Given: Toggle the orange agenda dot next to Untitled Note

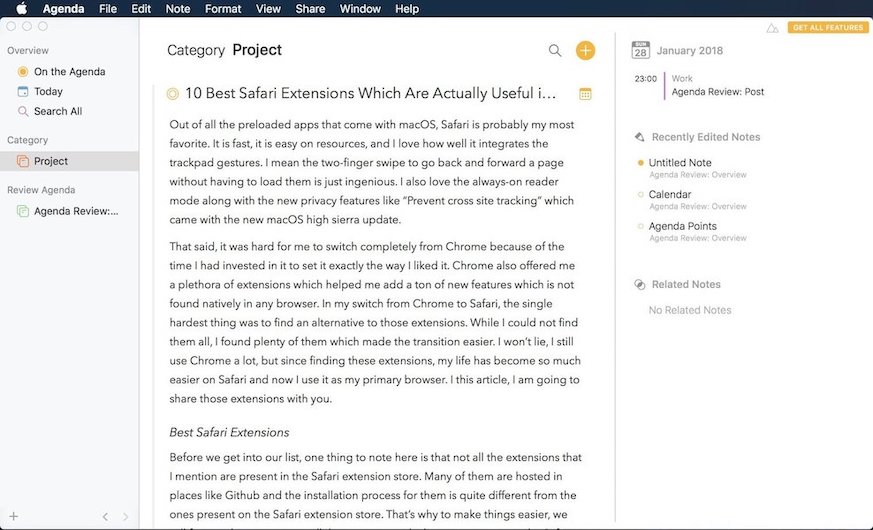Looking at the screenshot, I should [640, 163].
